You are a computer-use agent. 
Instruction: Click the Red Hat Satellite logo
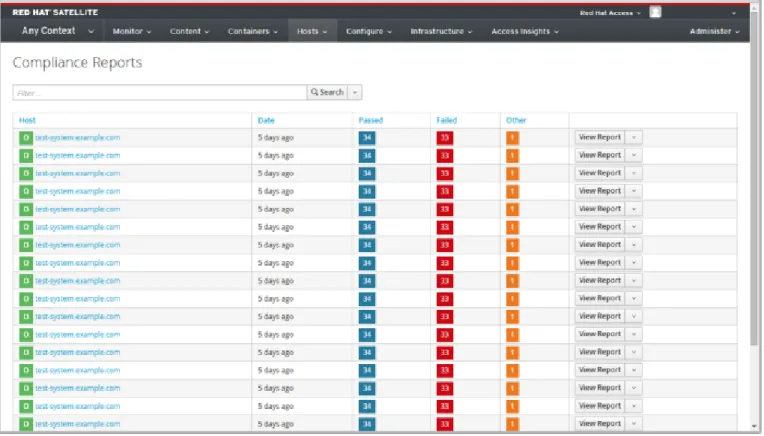(55, 12)
